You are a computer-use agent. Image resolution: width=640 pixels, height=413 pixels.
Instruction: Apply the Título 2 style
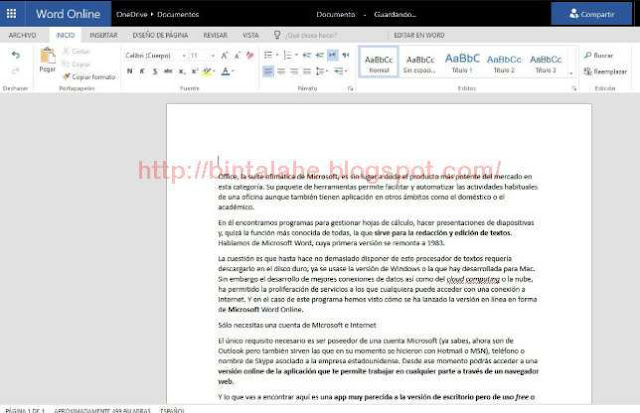coord(504,62)
